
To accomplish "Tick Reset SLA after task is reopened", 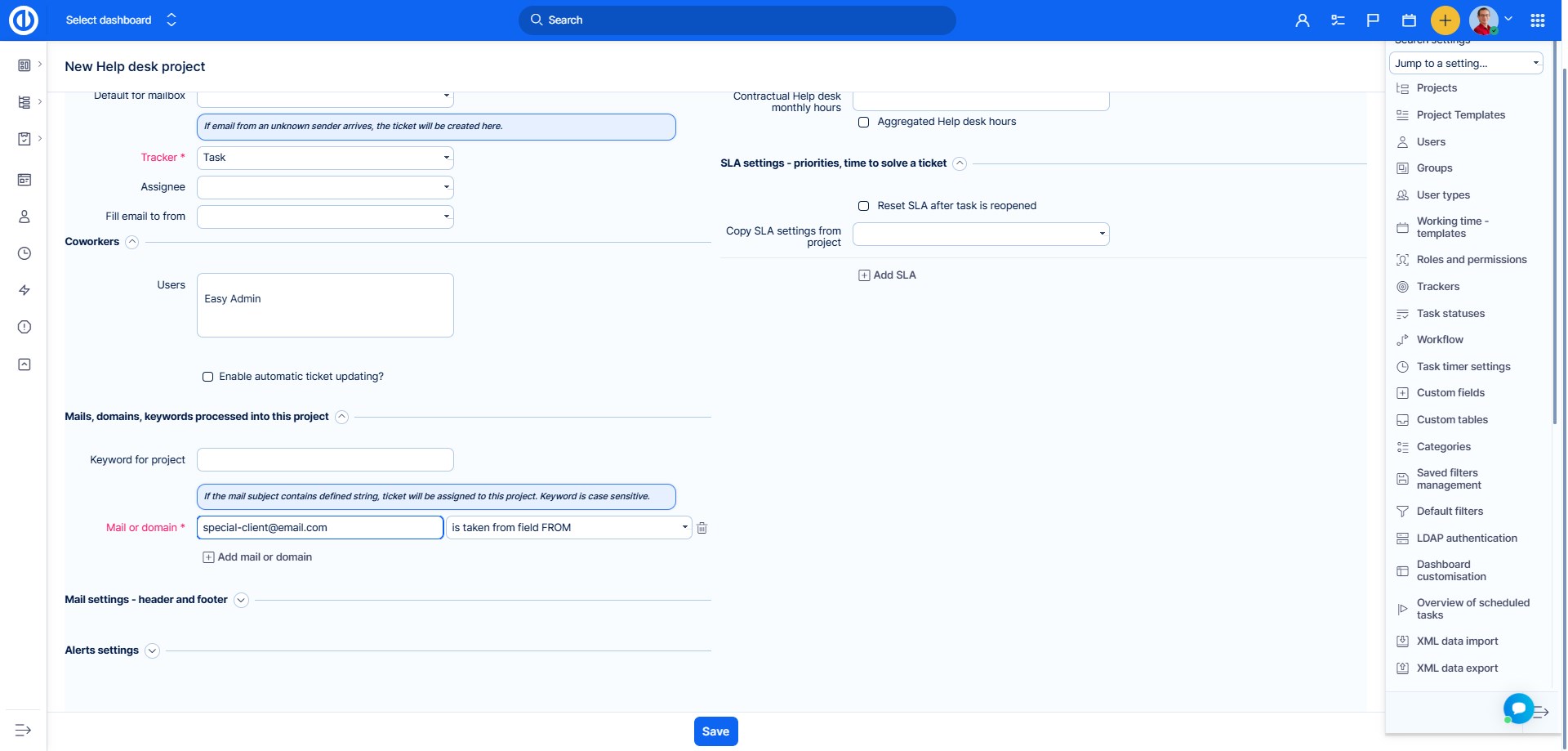I will [x=863, y=206].
